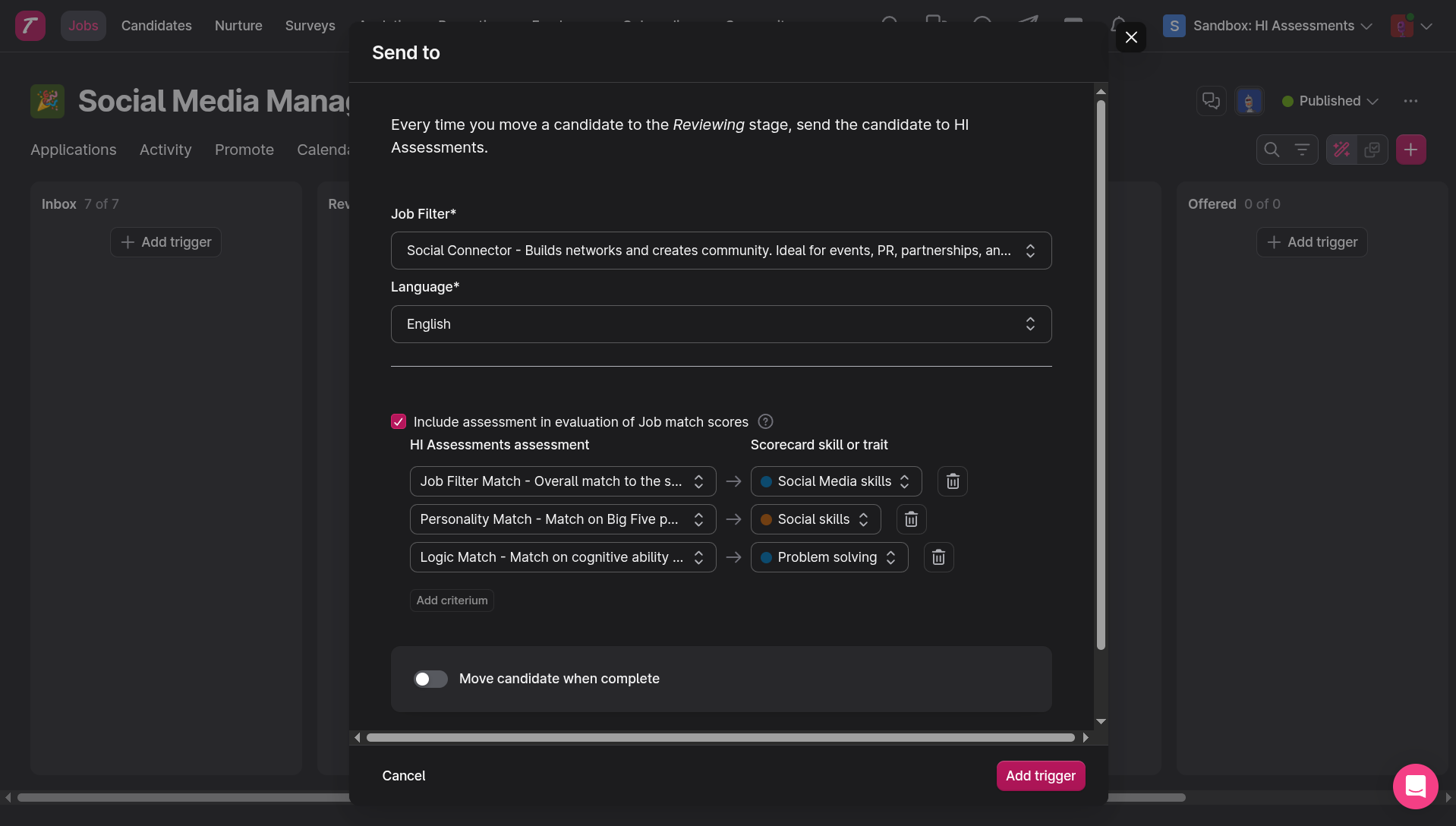Uncheck Include assessment in evaluation checkbox
Image resolution: width=1456 pixels, height=826 pixels.
click(x=399, y=421)
